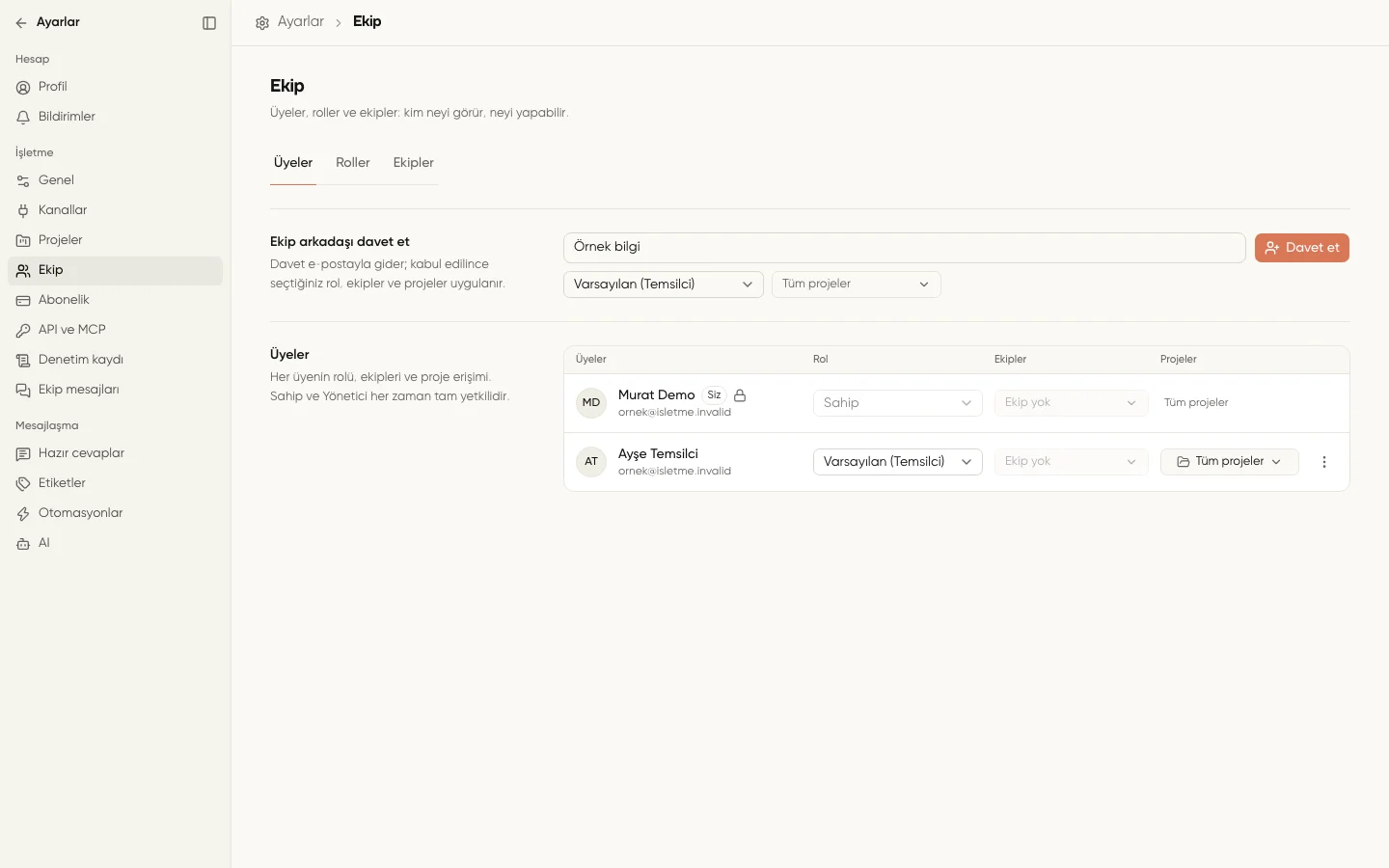
Task: Click the invite email input field
Action: tap(905, 248)
